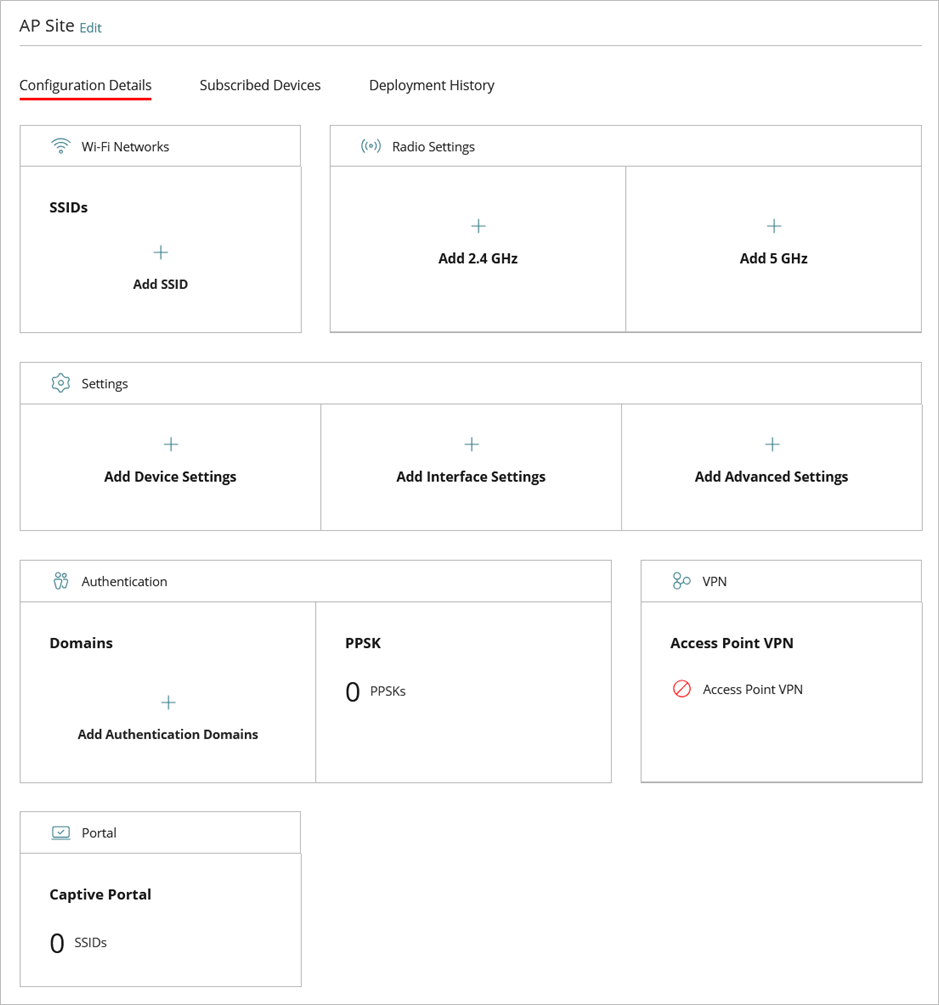Click the disabled Access Point VPN icon

click(682, 689)
